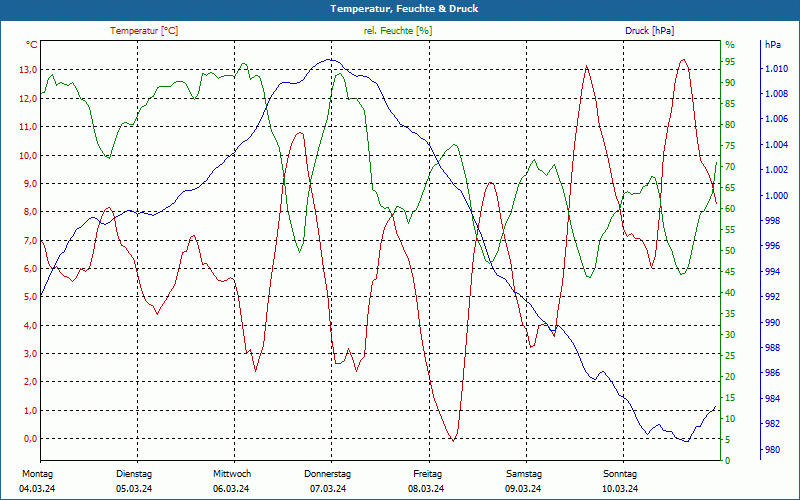Image resolution: width=800 pixels, height=500 pixels.
Task: Click the 'Dienstag' day label
Action: pos(134,474)
